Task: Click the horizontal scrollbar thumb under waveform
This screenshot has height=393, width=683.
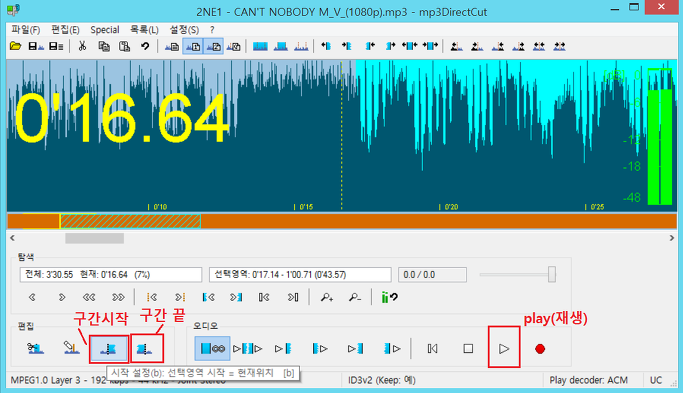Action: point(95,238)
